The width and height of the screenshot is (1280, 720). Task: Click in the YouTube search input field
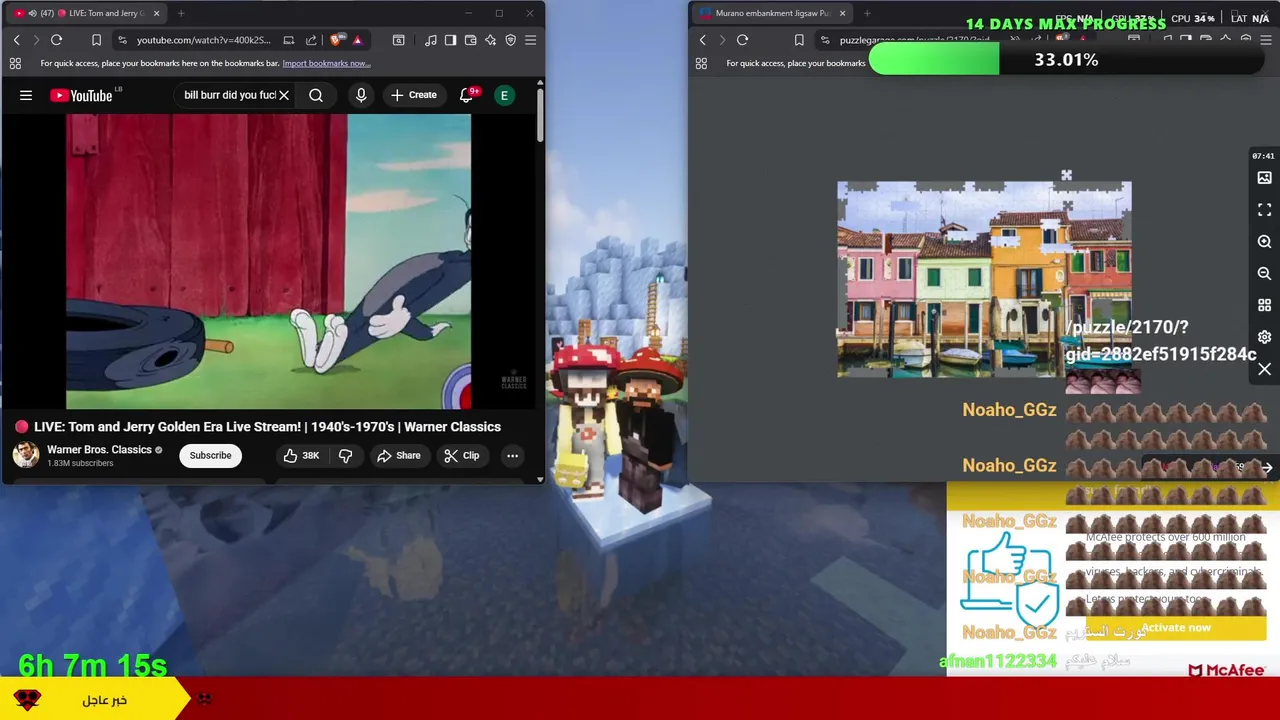[x=229, y=95]
